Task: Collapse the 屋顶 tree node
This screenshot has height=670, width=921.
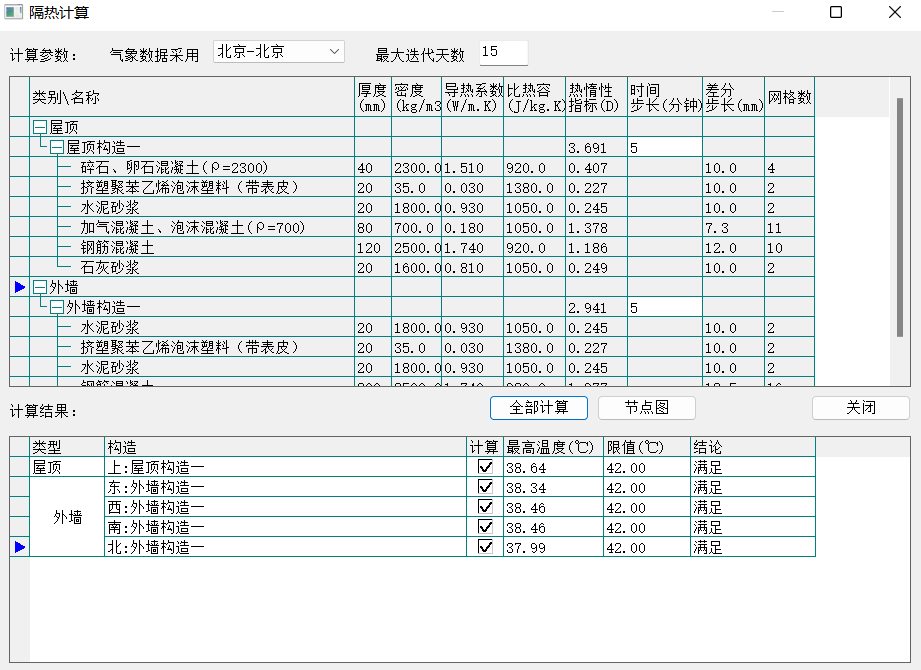Action: (39, 127)
